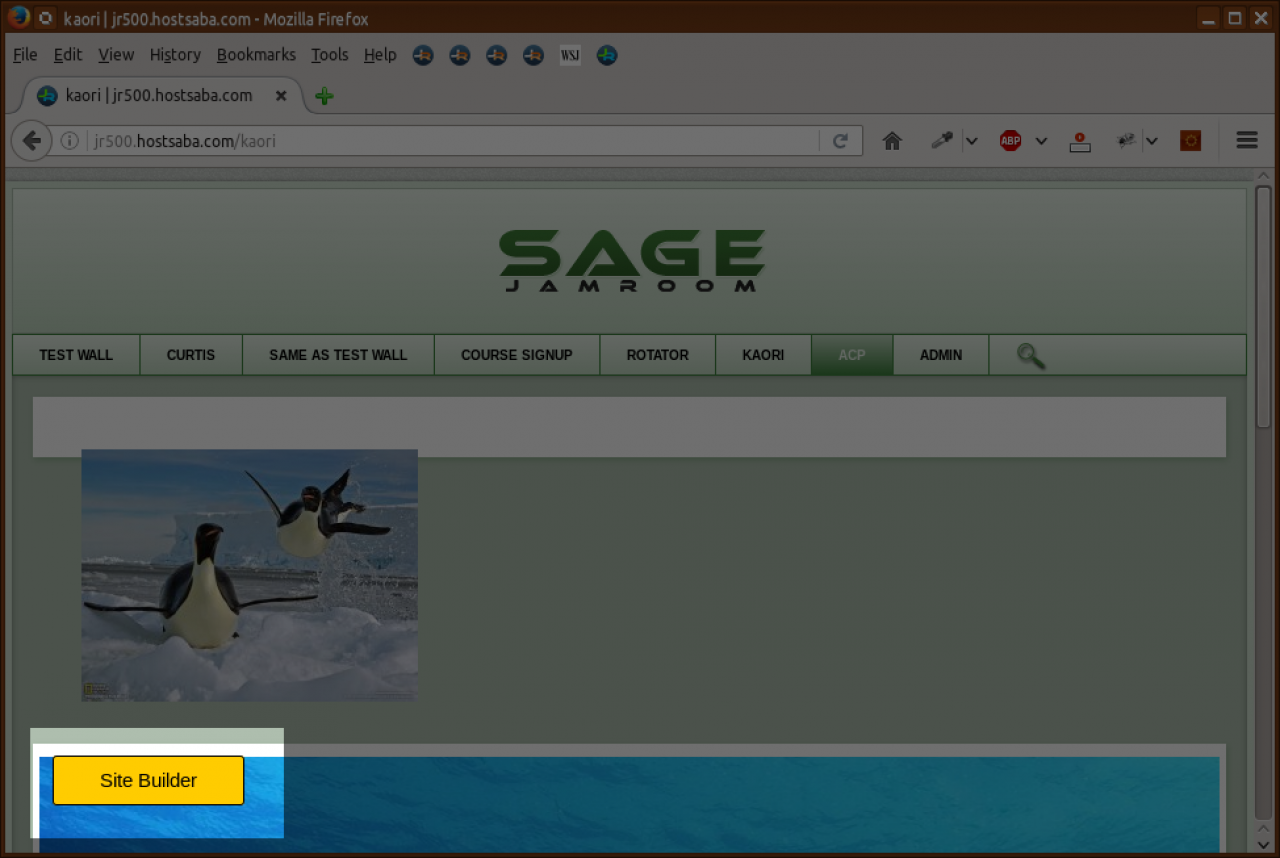Click the TEST WALL navigation item
The width and height of the screenshot is (1280, 858).
(x=76, y=355)
